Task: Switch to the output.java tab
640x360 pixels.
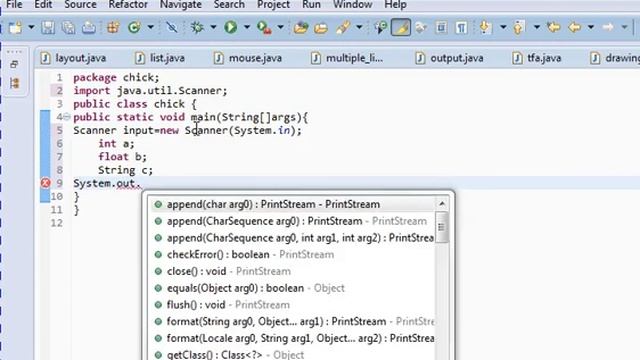Action: tap(449, 58)
